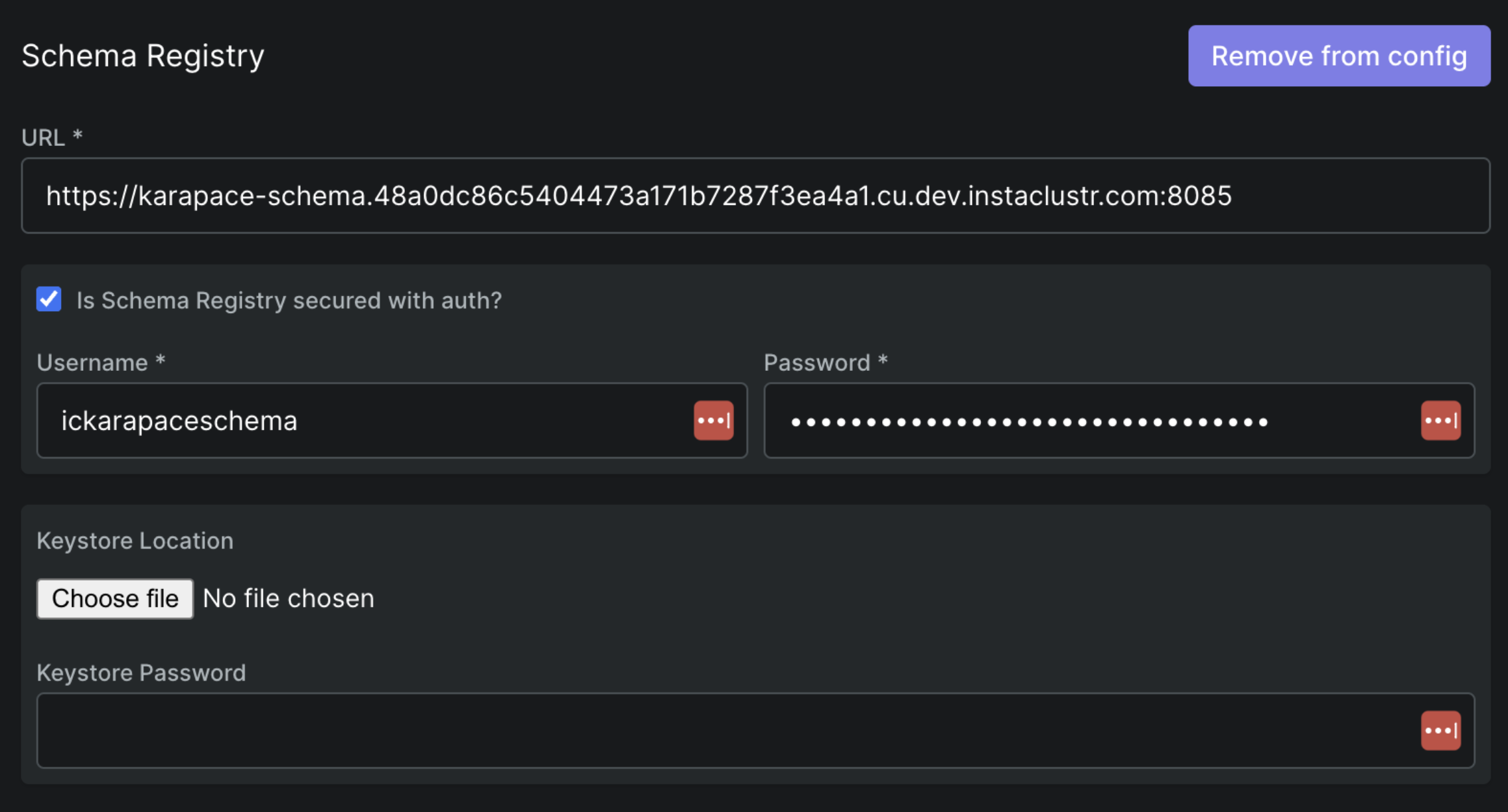Click the Remove from config button

click(1339, 56)
